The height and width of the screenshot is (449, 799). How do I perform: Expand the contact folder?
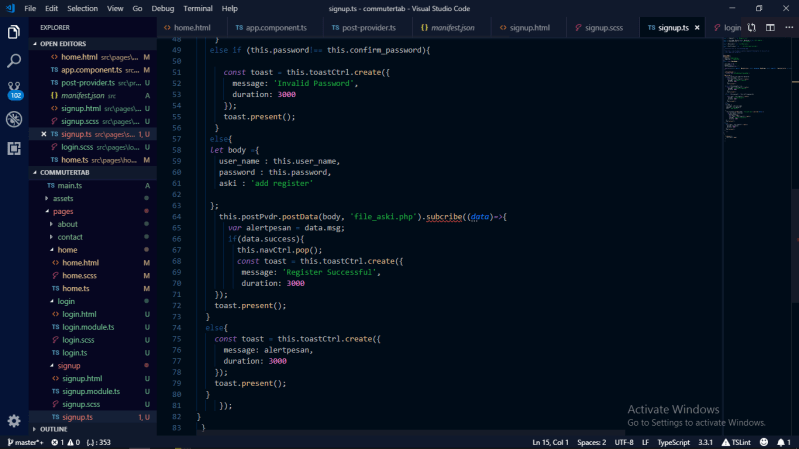(x=93, y=237)
